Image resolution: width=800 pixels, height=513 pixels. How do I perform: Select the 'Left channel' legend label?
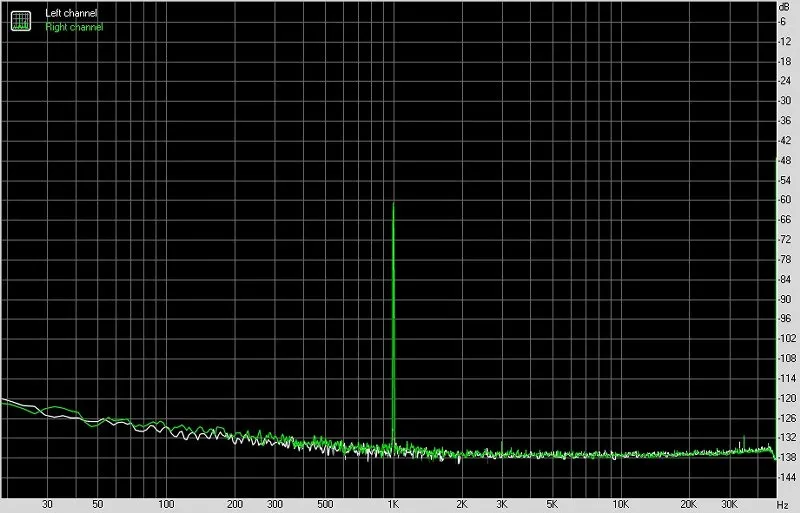point(71,13)
